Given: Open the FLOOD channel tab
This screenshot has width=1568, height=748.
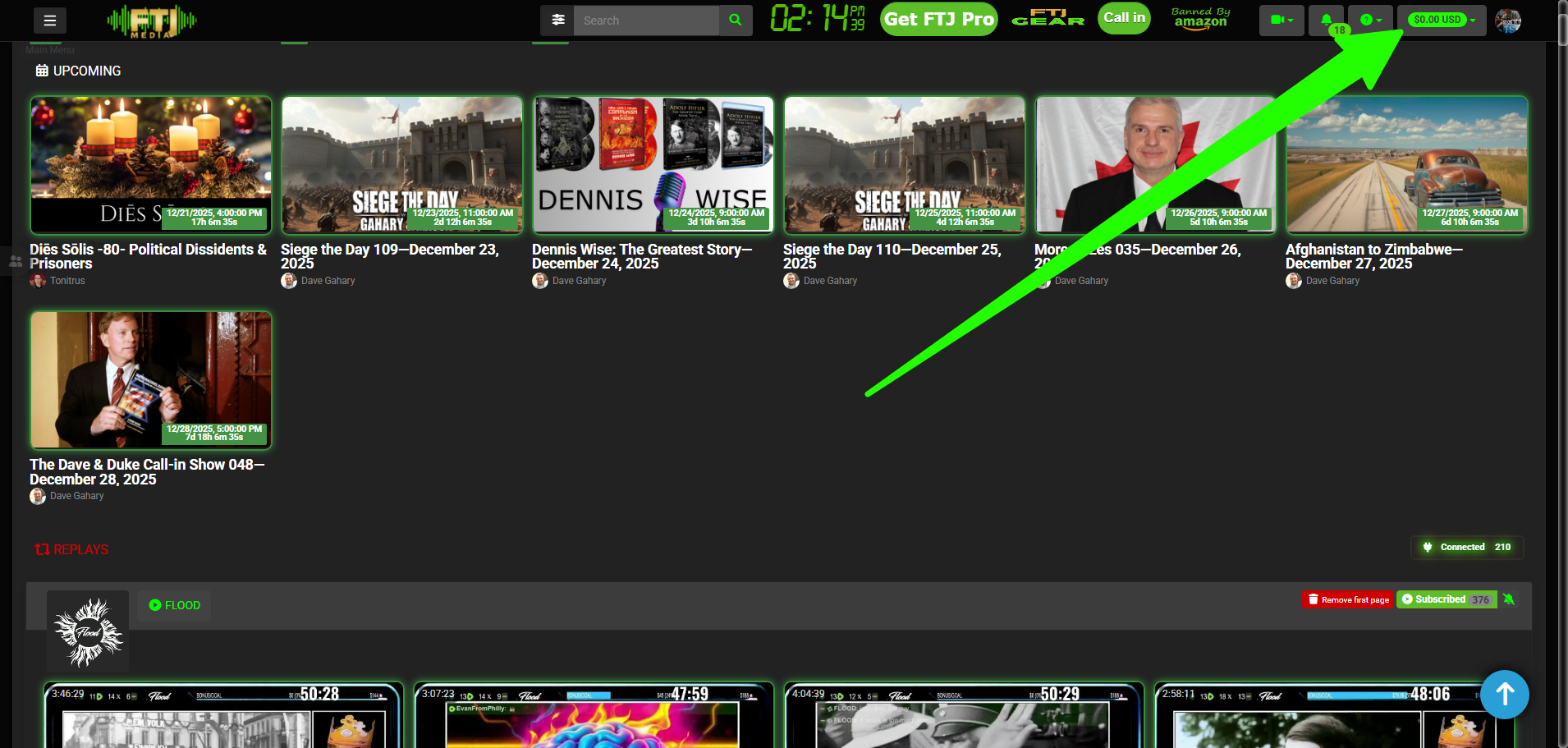Looking at the screenshot, I should pos(174,605).
